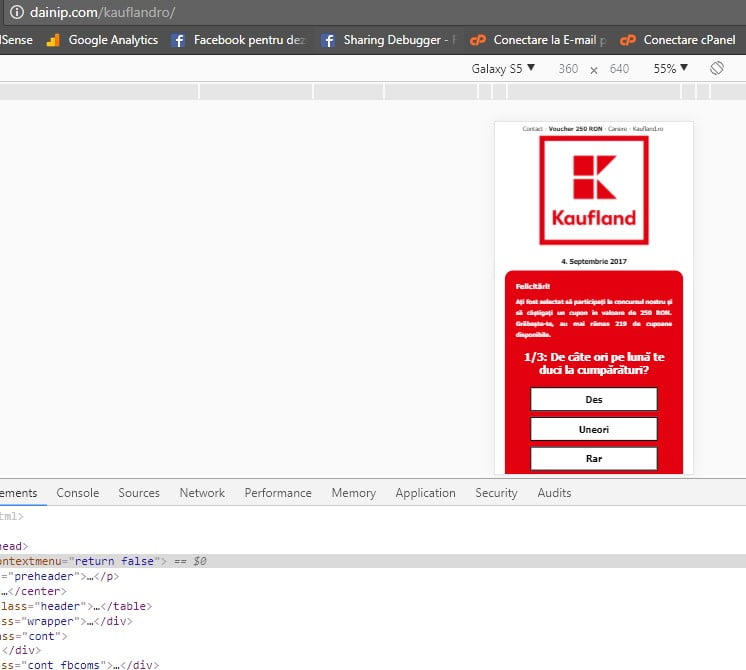Click Facebook pentru dezvoltatori bookmark icon

[x=178, y=40]
